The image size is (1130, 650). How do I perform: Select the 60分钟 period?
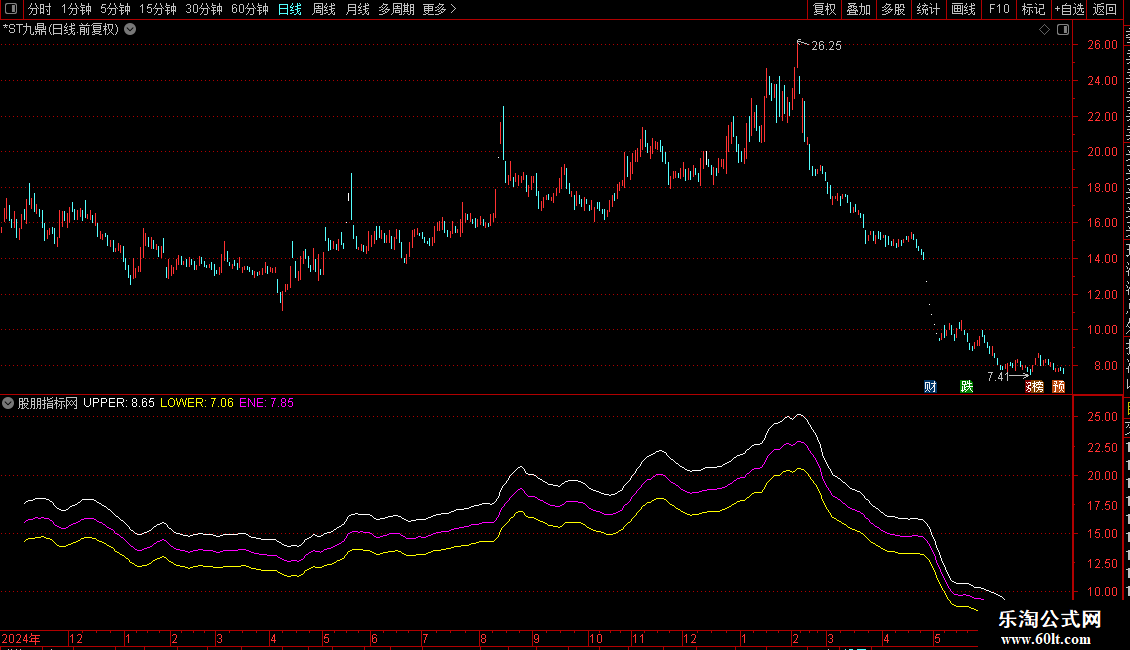tap(250, 9)
